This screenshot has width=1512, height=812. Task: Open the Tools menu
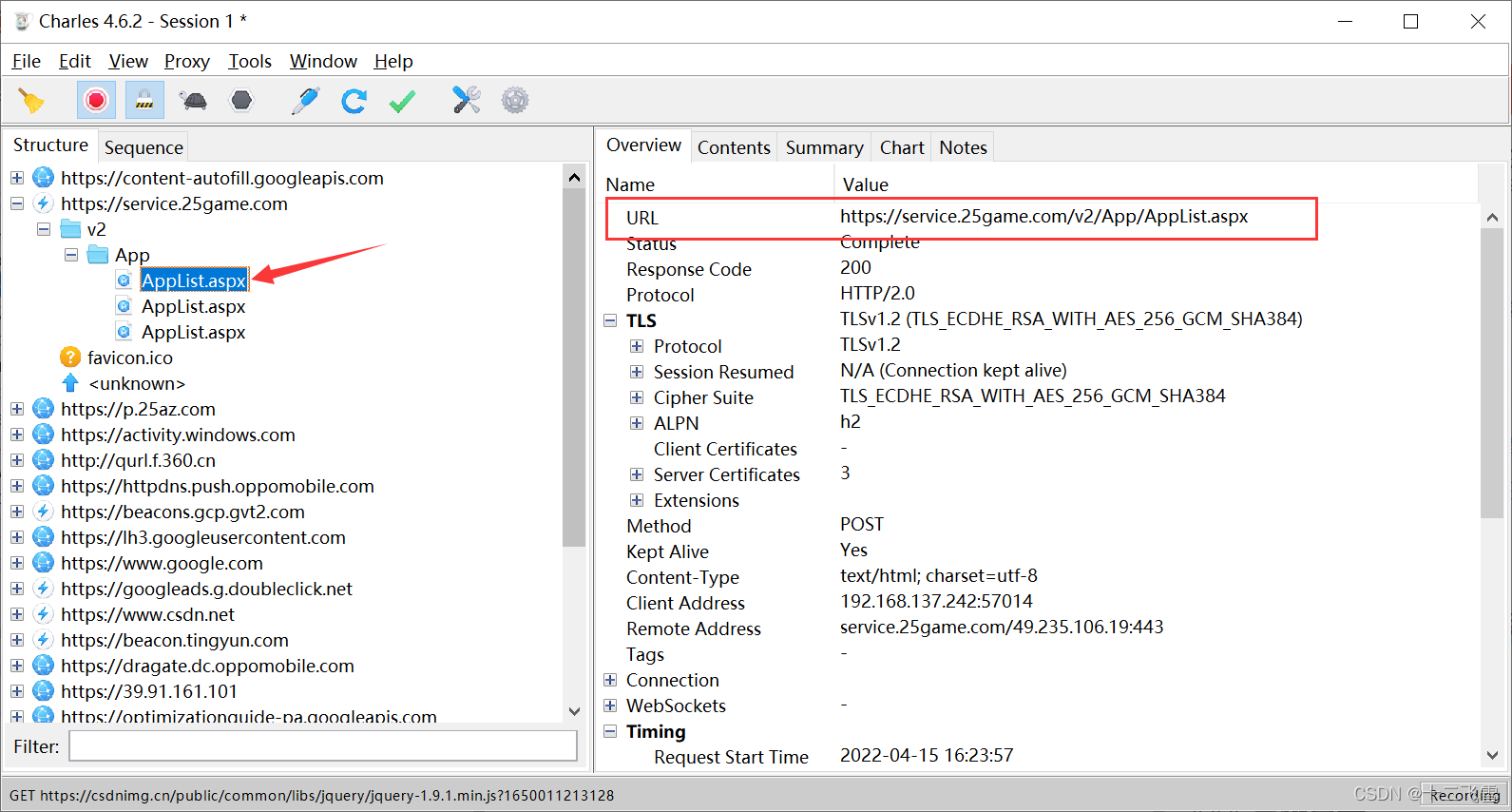[250, 61]
